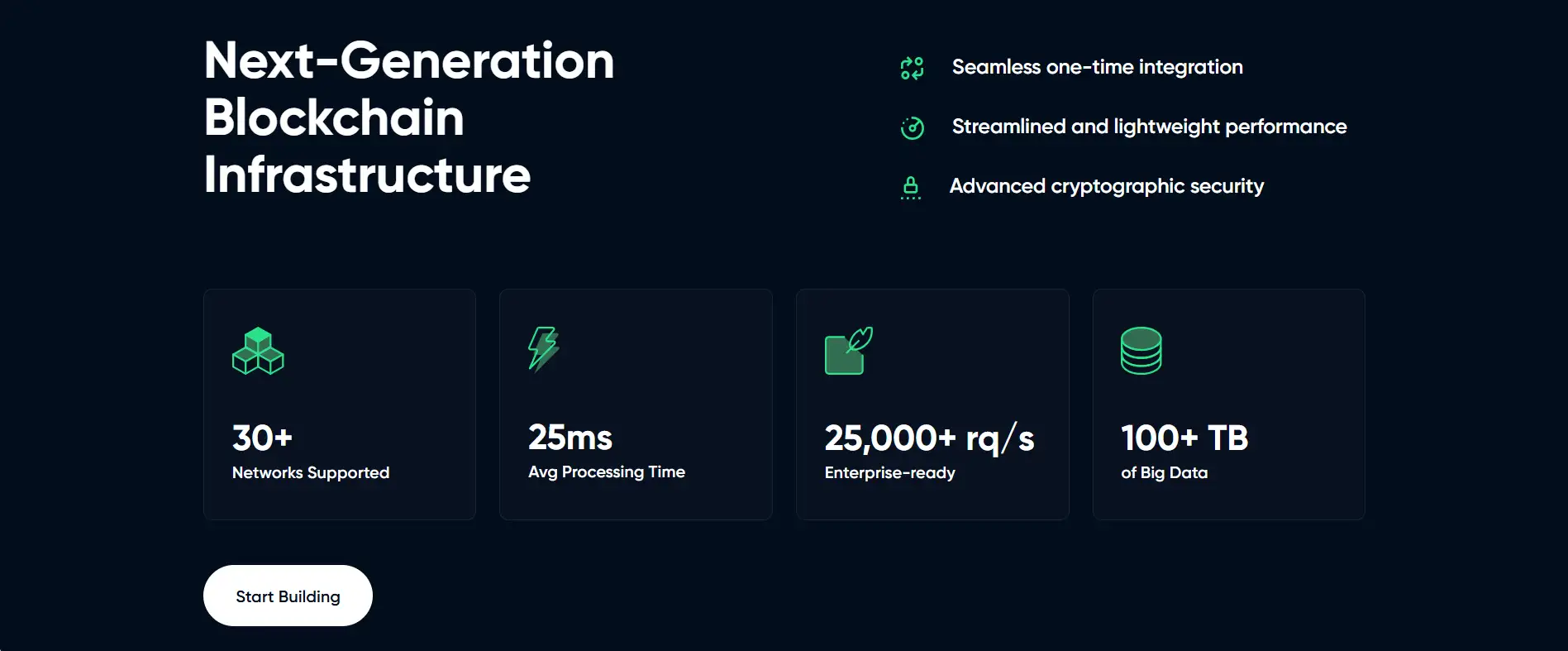
Task: Click the "Seamless one-time integration" text
Action: coord(1097,67)
